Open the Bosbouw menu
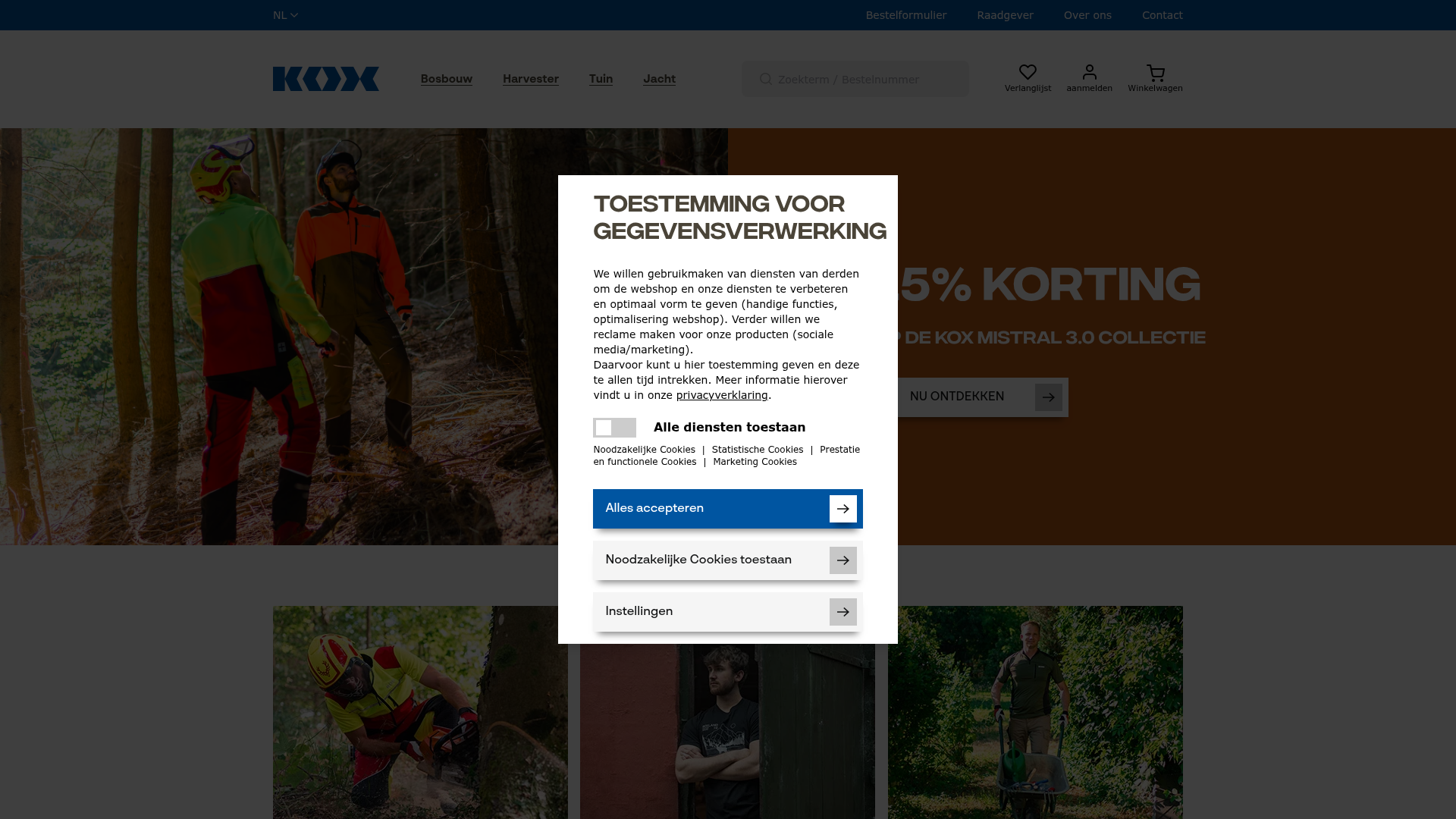The height and width of the screenshot is (819, 1456). (447, 79)
